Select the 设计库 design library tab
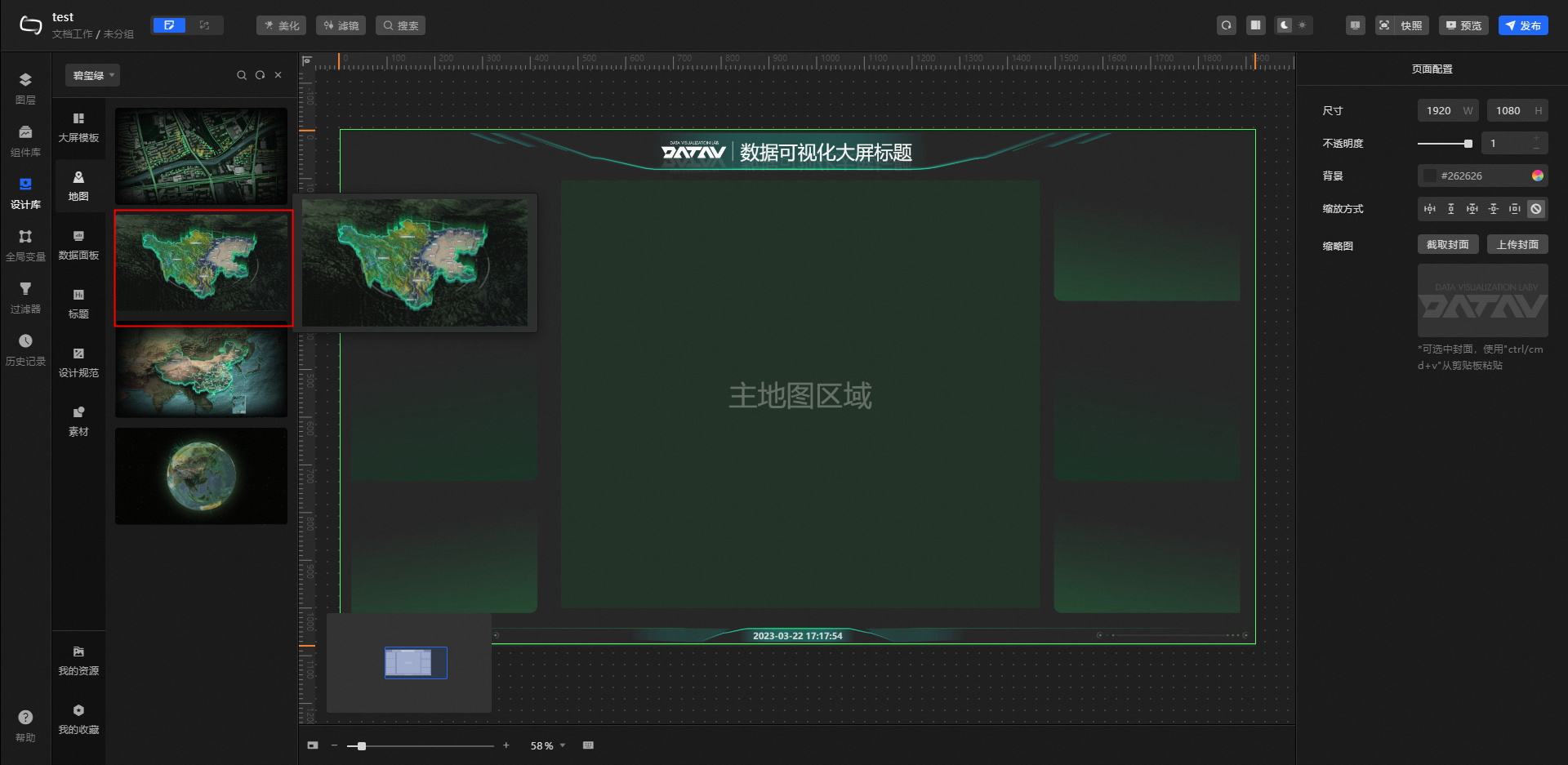 (x=25, y=193)
